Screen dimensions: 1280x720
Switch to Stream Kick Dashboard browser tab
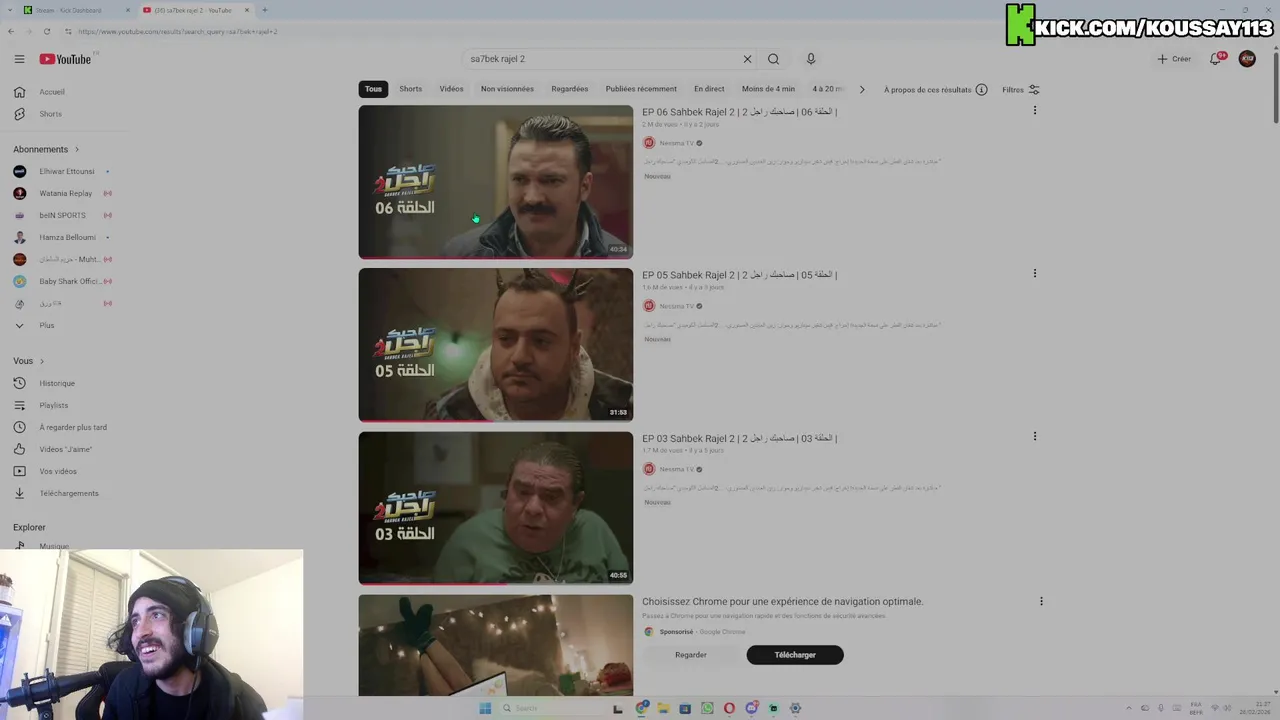point(74,10)
